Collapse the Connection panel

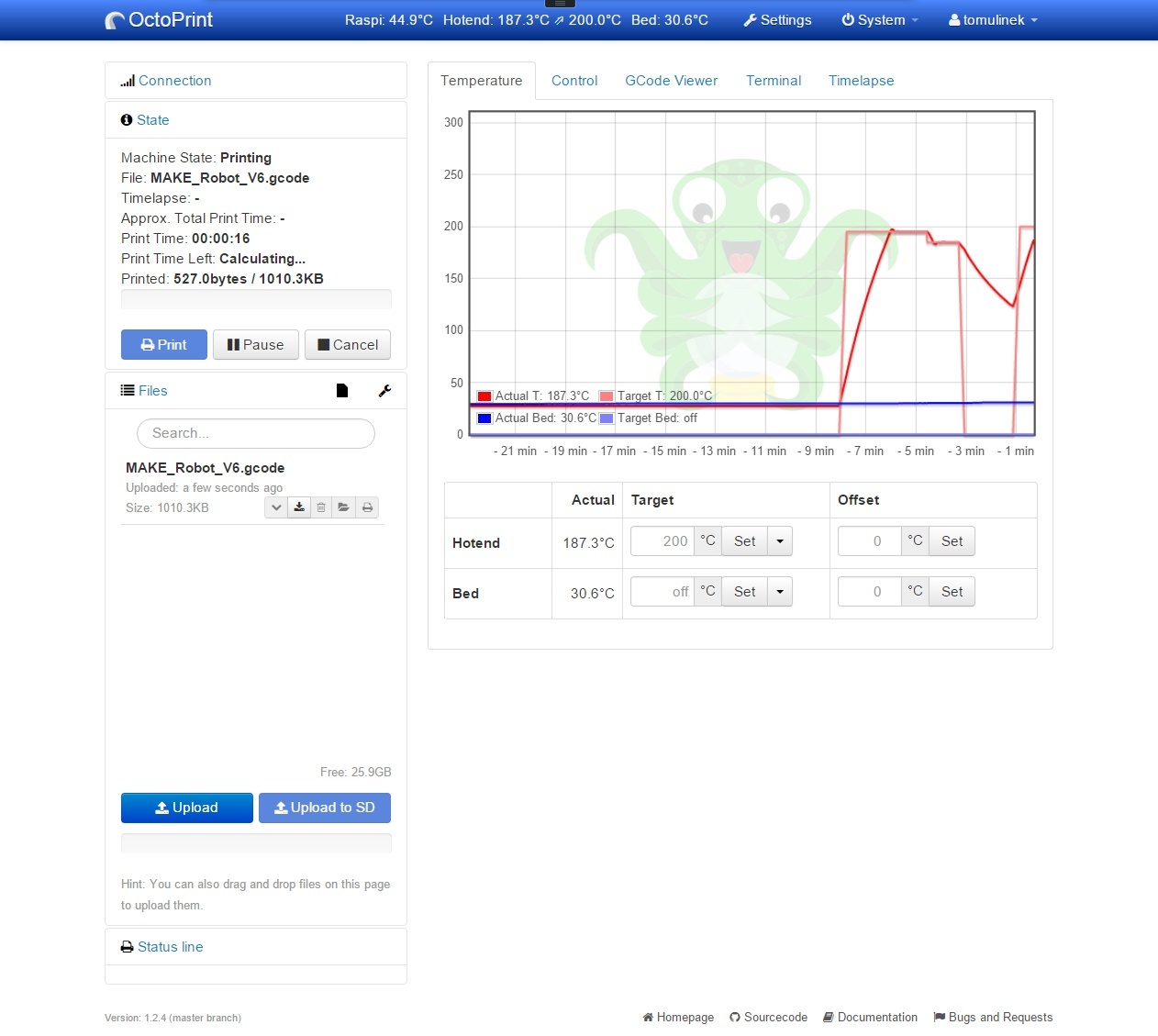174,81
